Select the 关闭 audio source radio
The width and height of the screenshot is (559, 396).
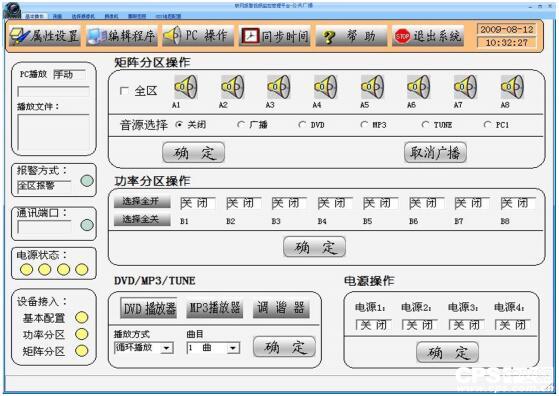click(x=179, y=125)
